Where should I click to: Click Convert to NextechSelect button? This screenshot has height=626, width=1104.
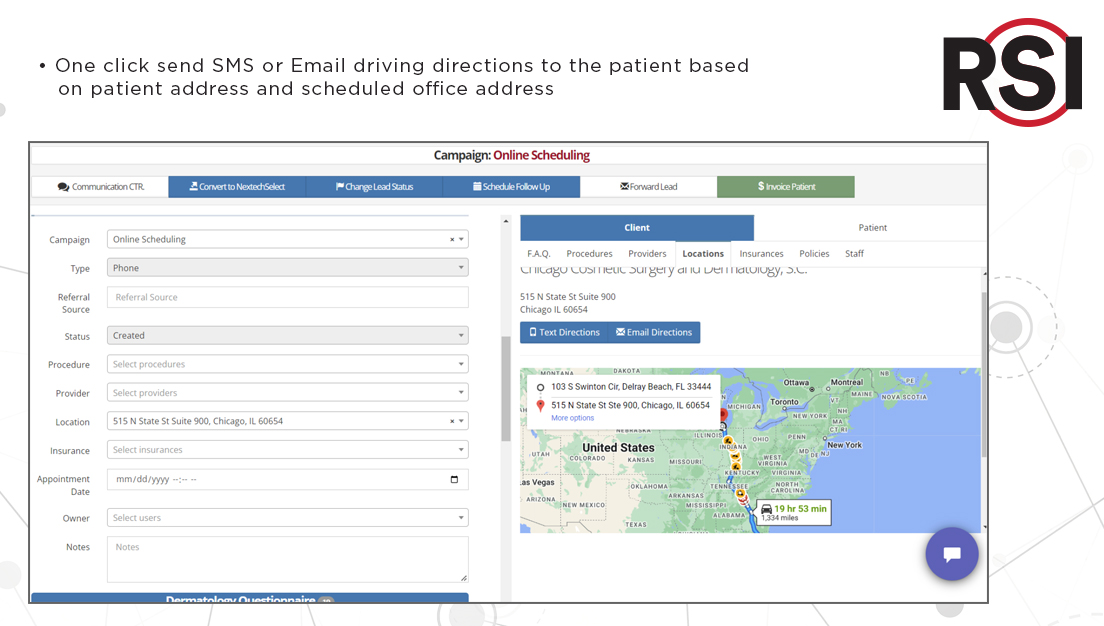(237, 187)
